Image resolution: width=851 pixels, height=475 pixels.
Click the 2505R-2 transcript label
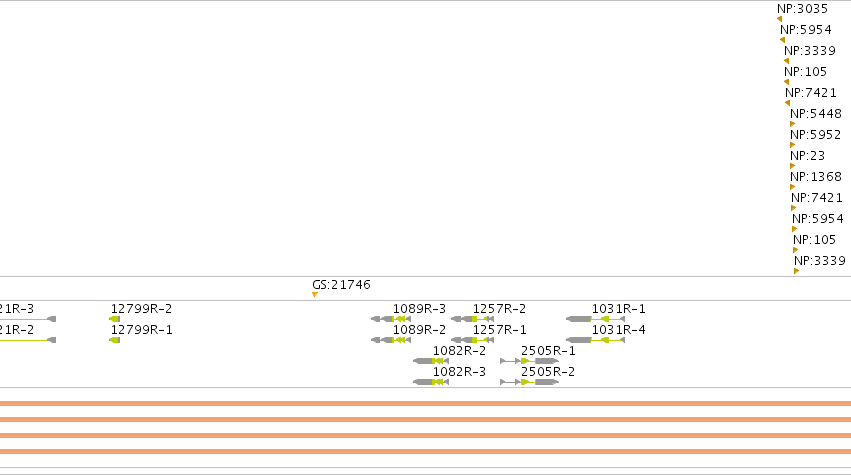tap(548, 372)
